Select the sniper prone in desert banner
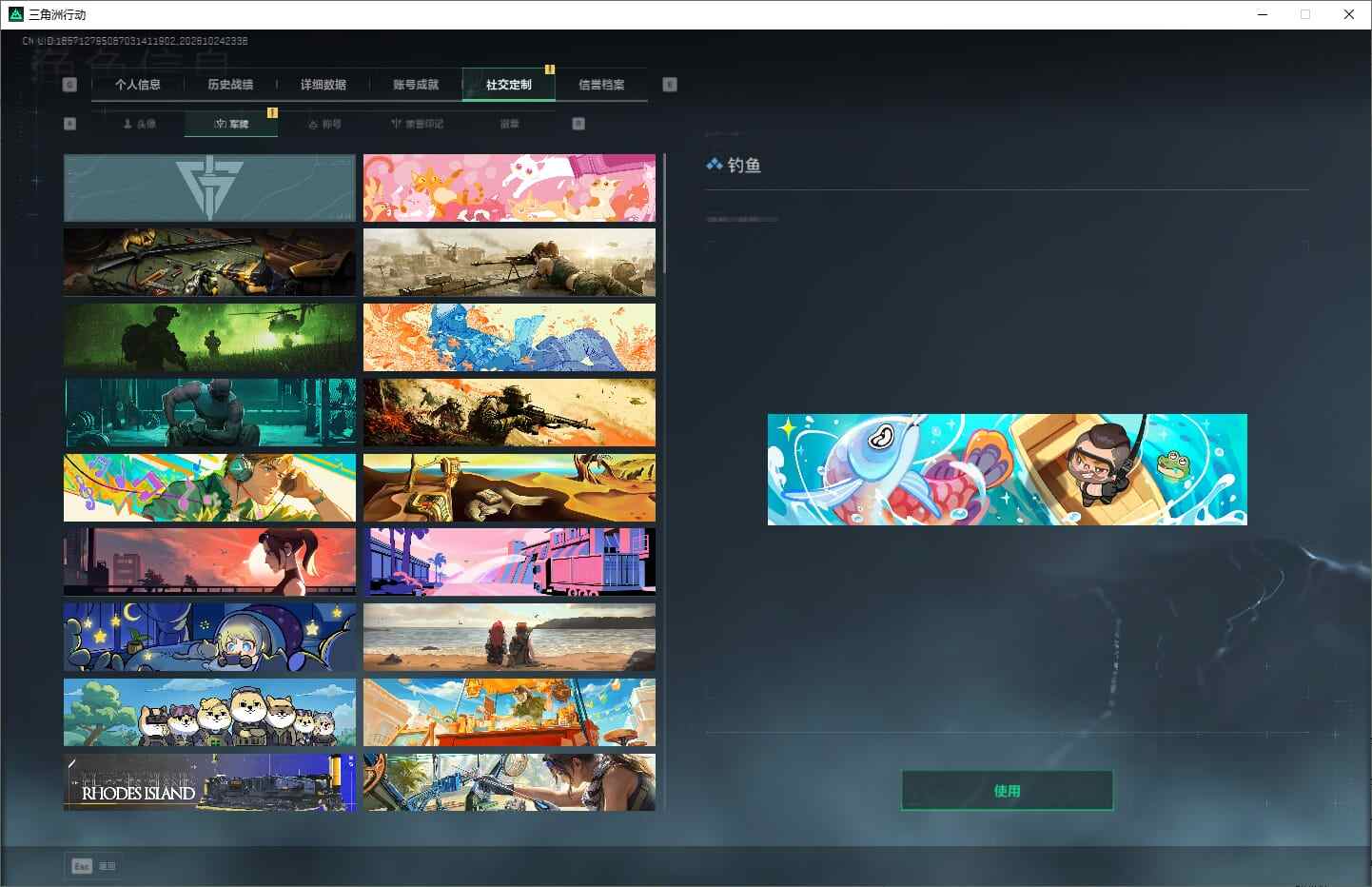 pyautogui.click(x=509, y=262)
